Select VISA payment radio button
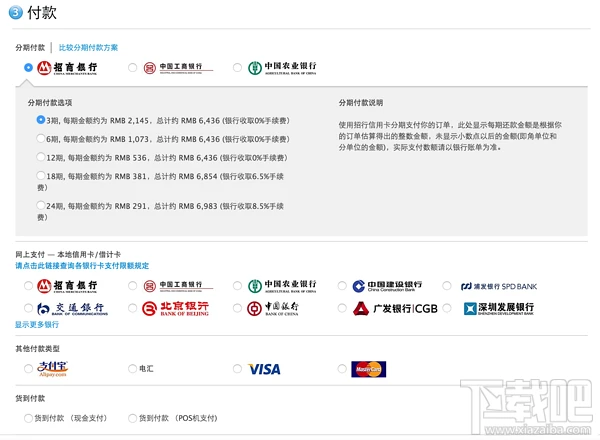This screenshot has height=440, width=600. coord(237,369)
